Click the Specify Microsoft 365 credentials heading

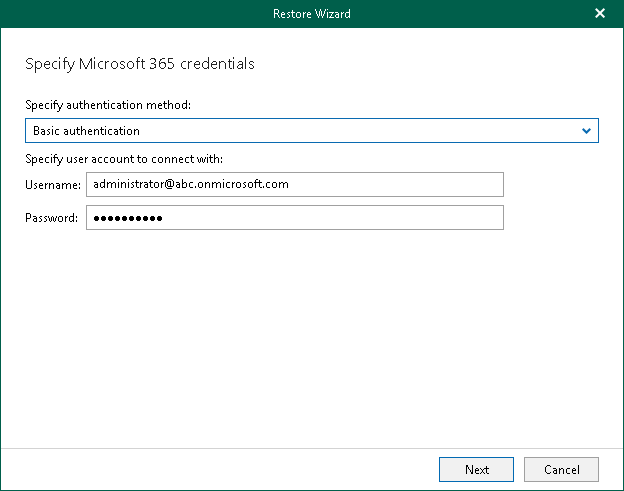click(x=139, y=64)
